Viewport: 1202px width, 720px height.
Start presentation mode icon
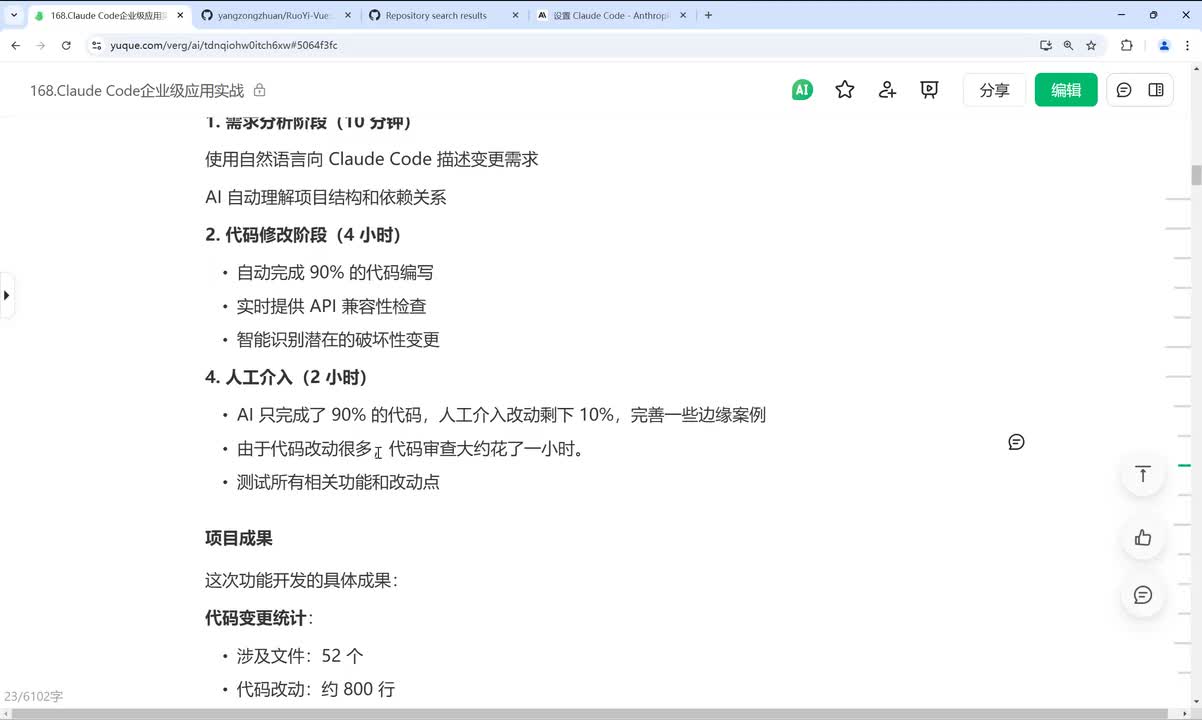click(x=929, y=90)
